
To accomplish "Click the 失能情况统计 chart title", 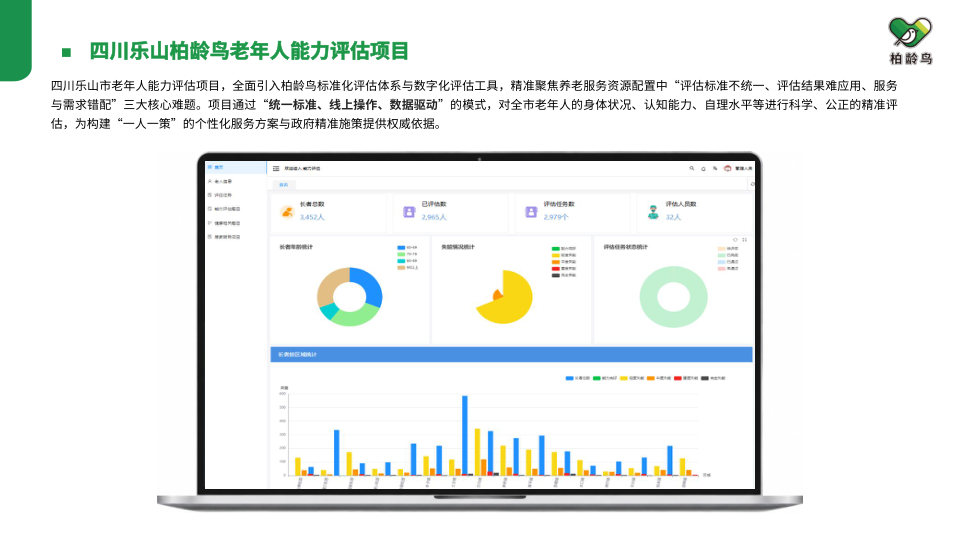I will click(x=457, y=247).
